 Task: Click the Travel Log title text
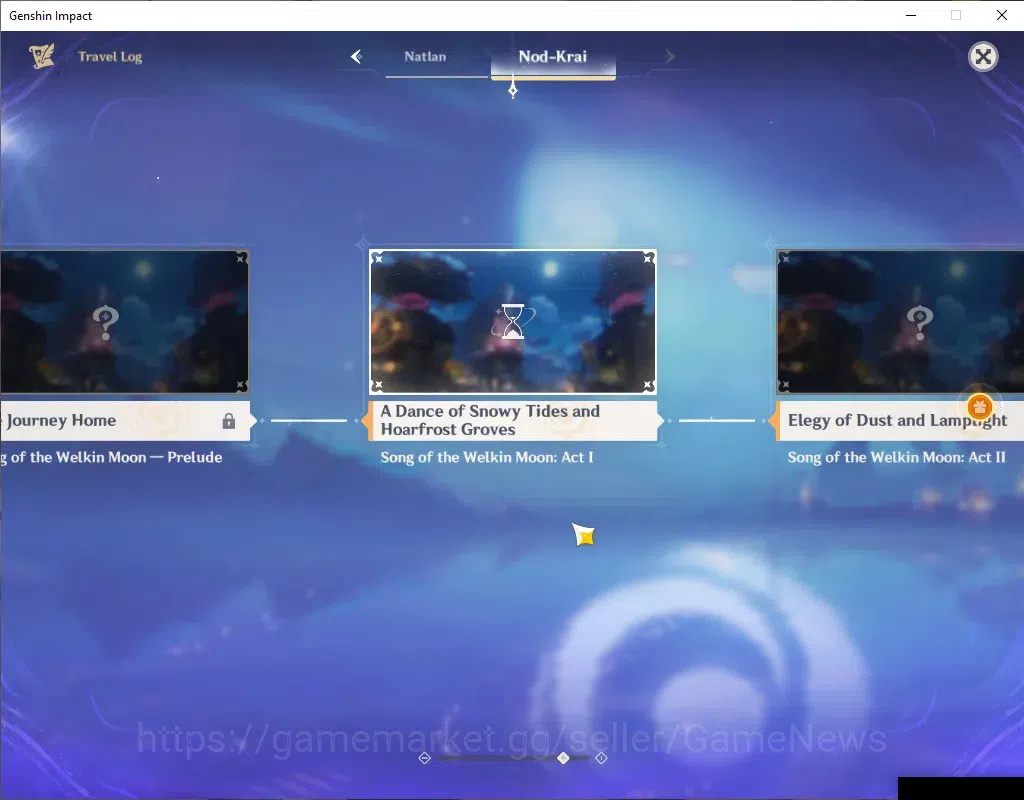pyautogui.click(x=110, y=57)
